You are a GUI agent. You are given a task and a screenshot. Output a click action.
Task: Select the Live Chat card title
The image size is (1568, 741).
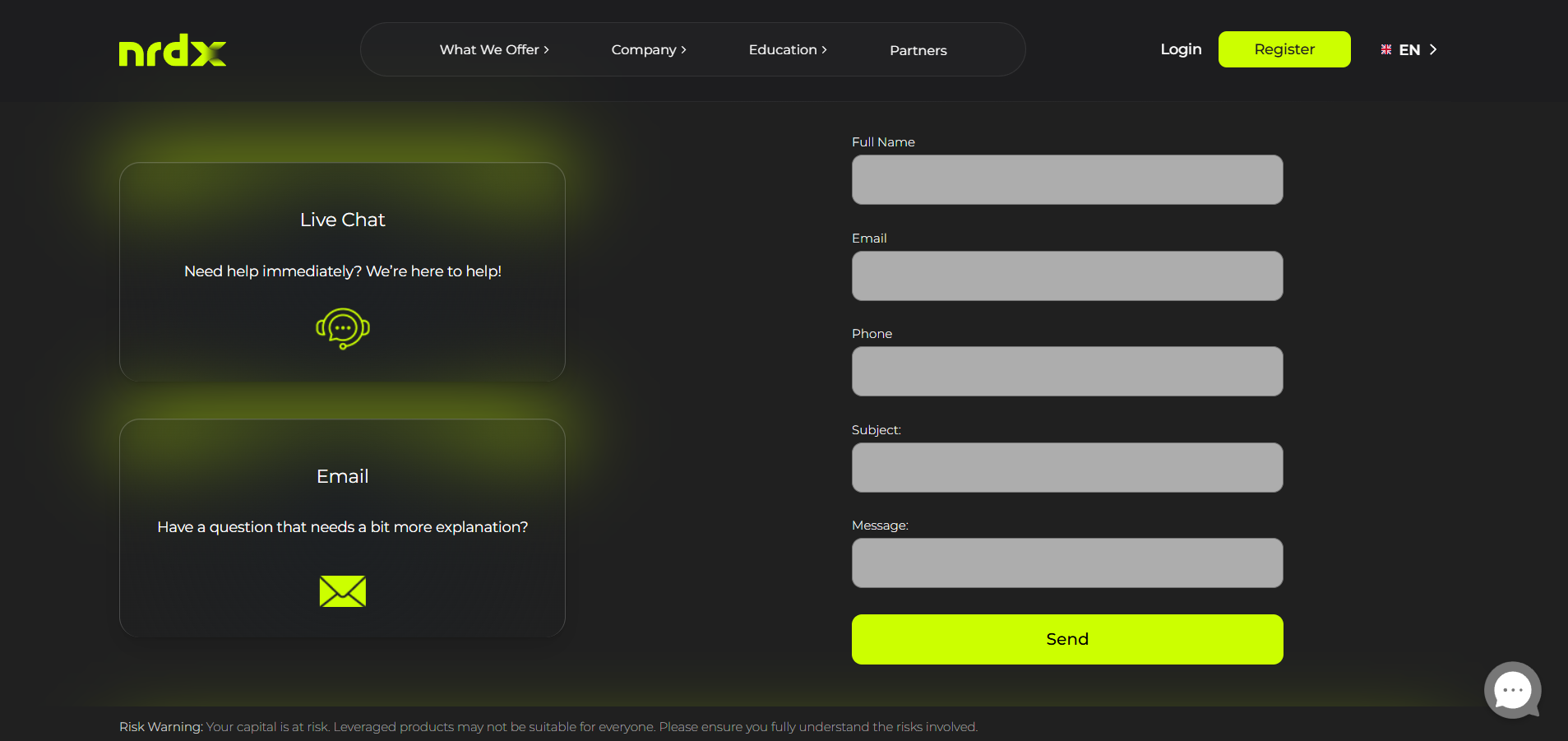(x=342, y=220)
